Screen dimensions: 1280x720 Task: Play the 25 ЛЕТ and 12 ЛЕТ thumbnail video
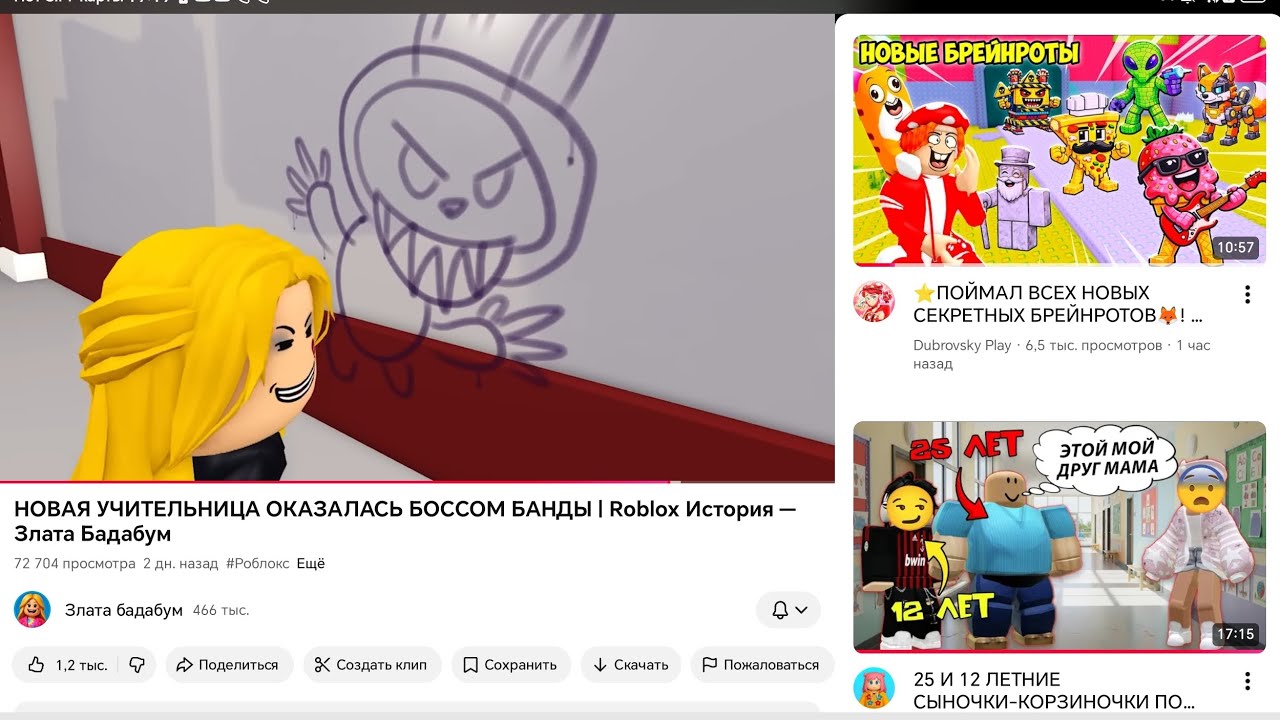1060,536
